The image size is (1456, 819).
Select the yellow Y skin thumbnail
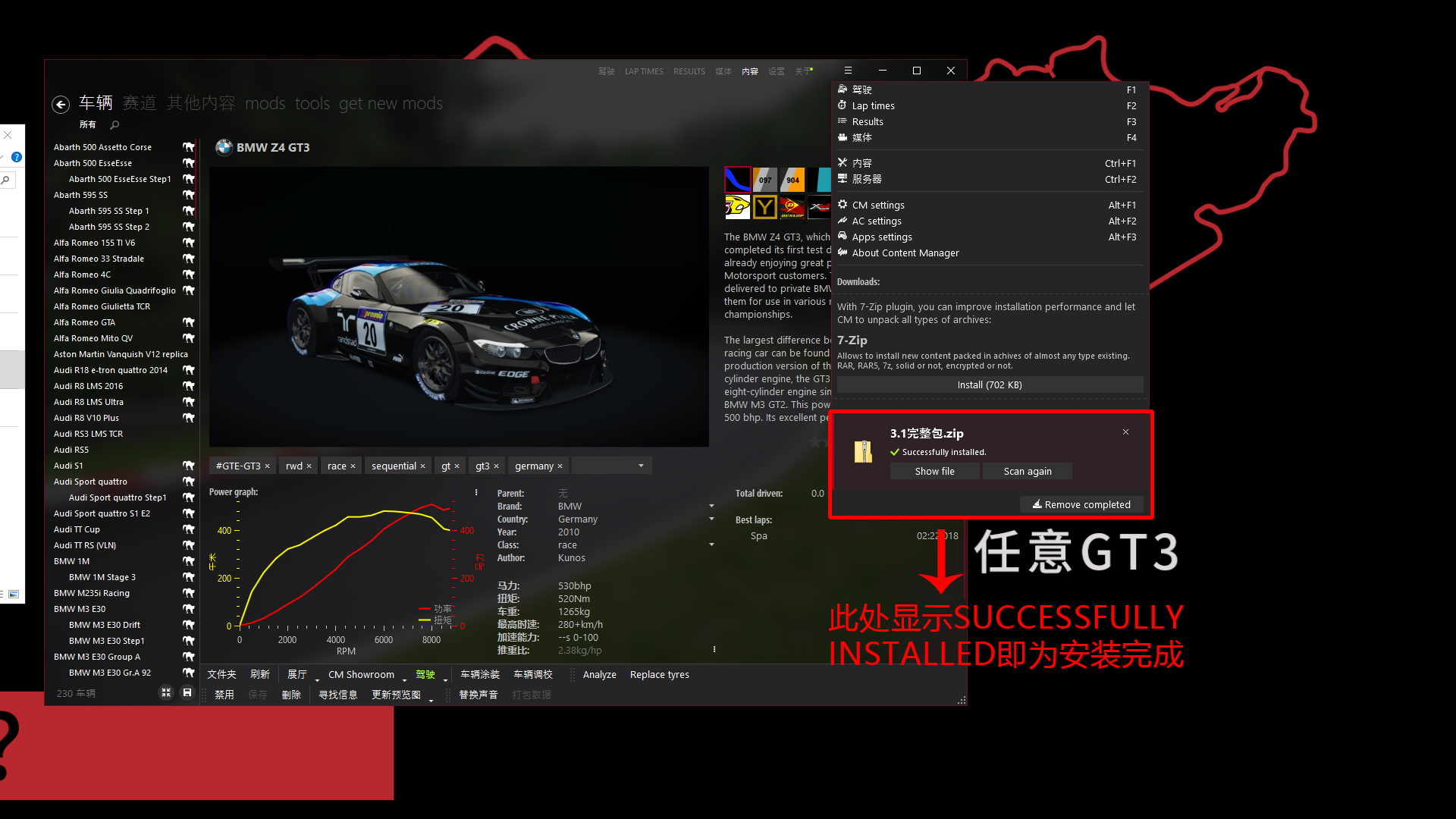(764, 207)
